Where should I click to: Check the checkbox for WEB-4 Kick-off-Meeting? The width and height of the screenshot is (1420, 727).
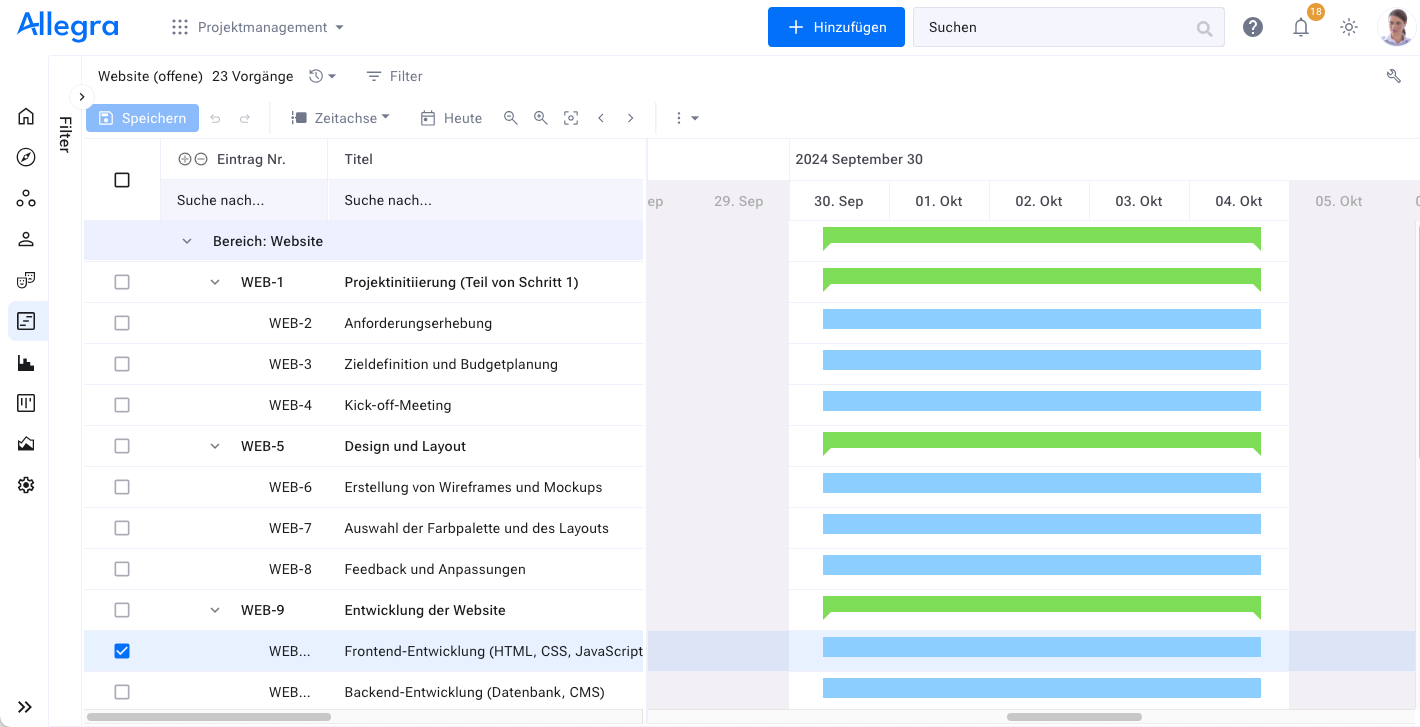(x=121, y=404)
